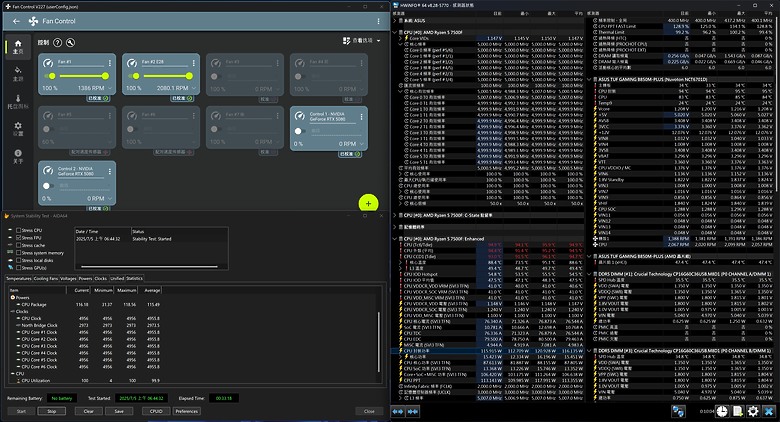The width and height of the screenshot is (780, 422).
Task: Open the Home page in Fan Control sidebar
Action: pyautogui.click(x=18, y=47)
